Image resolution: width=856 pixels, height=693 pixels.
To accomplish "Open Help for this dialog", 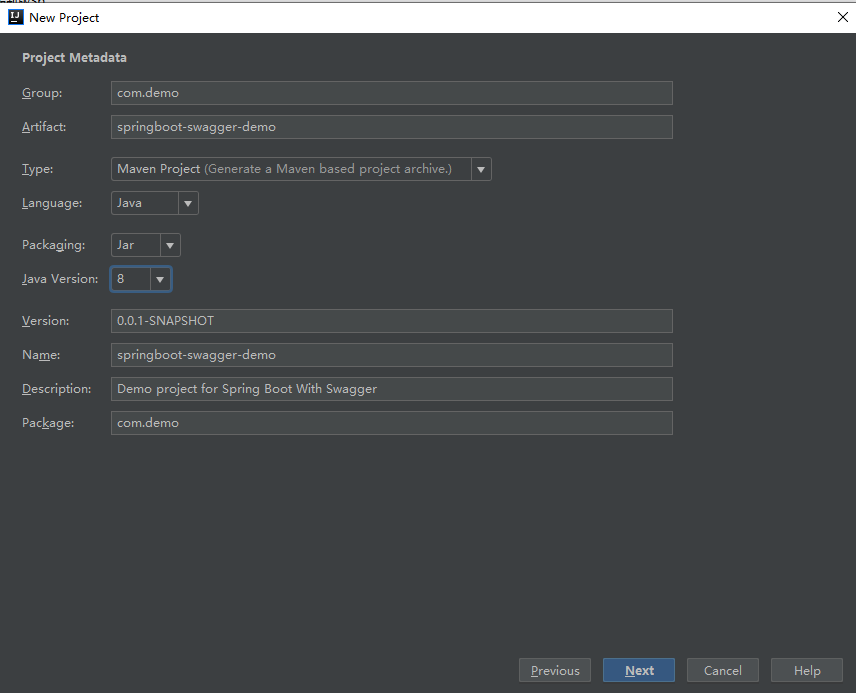I will click(807, 670).
